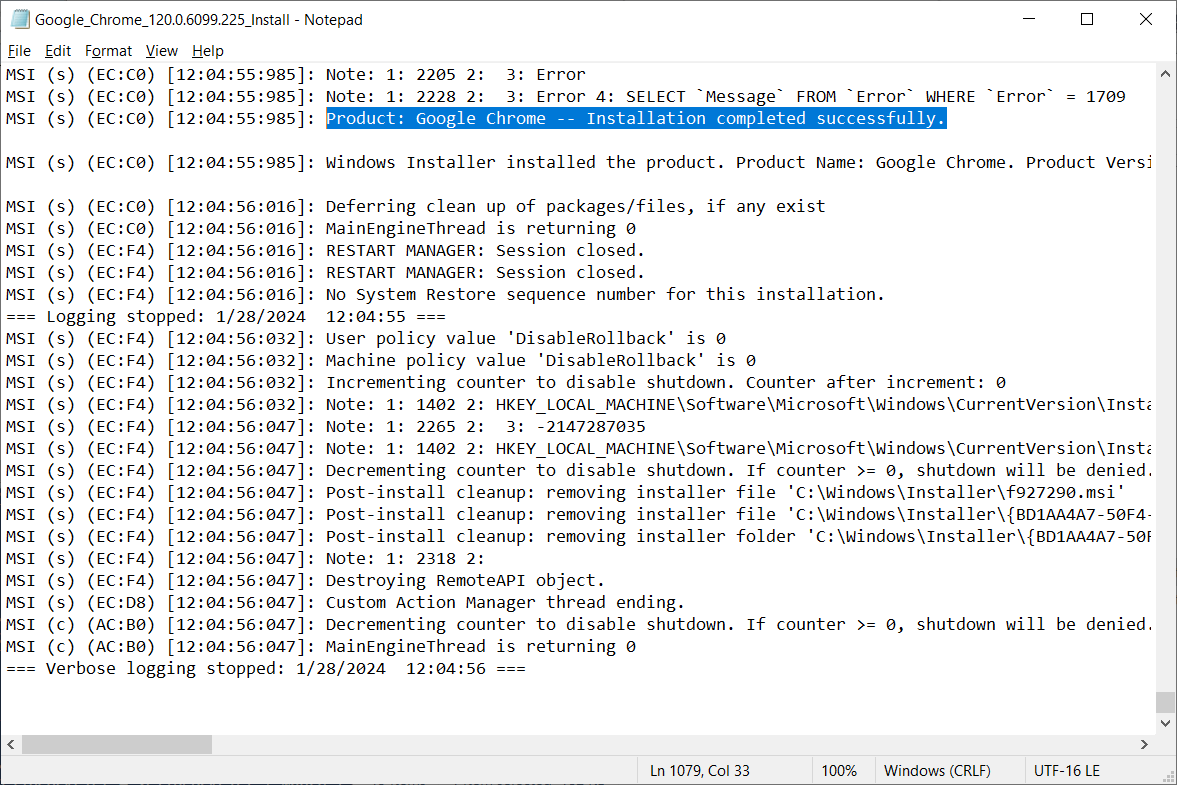This screenshot has width=1177, height=785.
Task: Click the 'Destroying RemoteAPI object' line
Action: pyautogui.click(x=305, y=580)
